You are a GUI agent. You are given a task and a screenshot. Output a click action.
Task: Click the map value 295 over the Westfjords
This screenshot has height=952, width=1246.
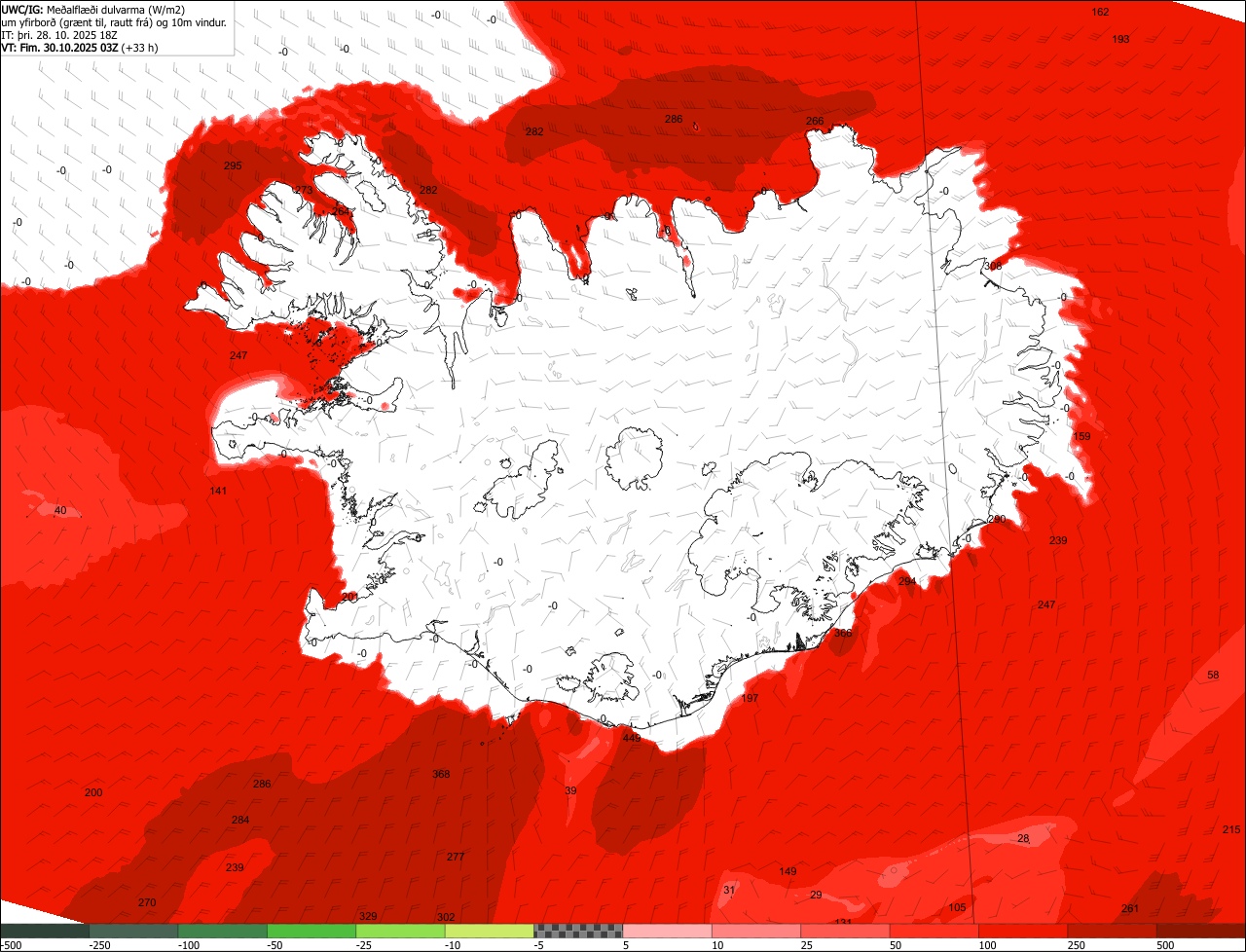point(233,165)
